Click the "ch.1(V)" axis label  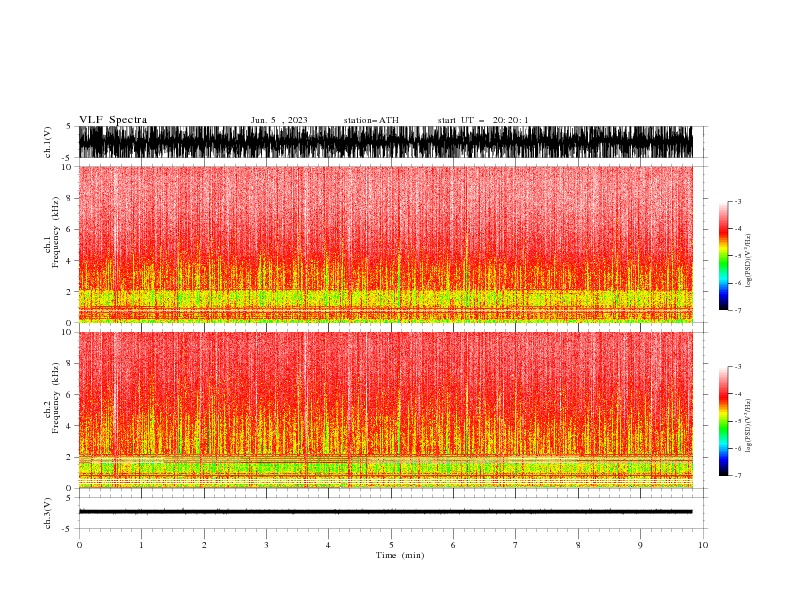[48, 142]
